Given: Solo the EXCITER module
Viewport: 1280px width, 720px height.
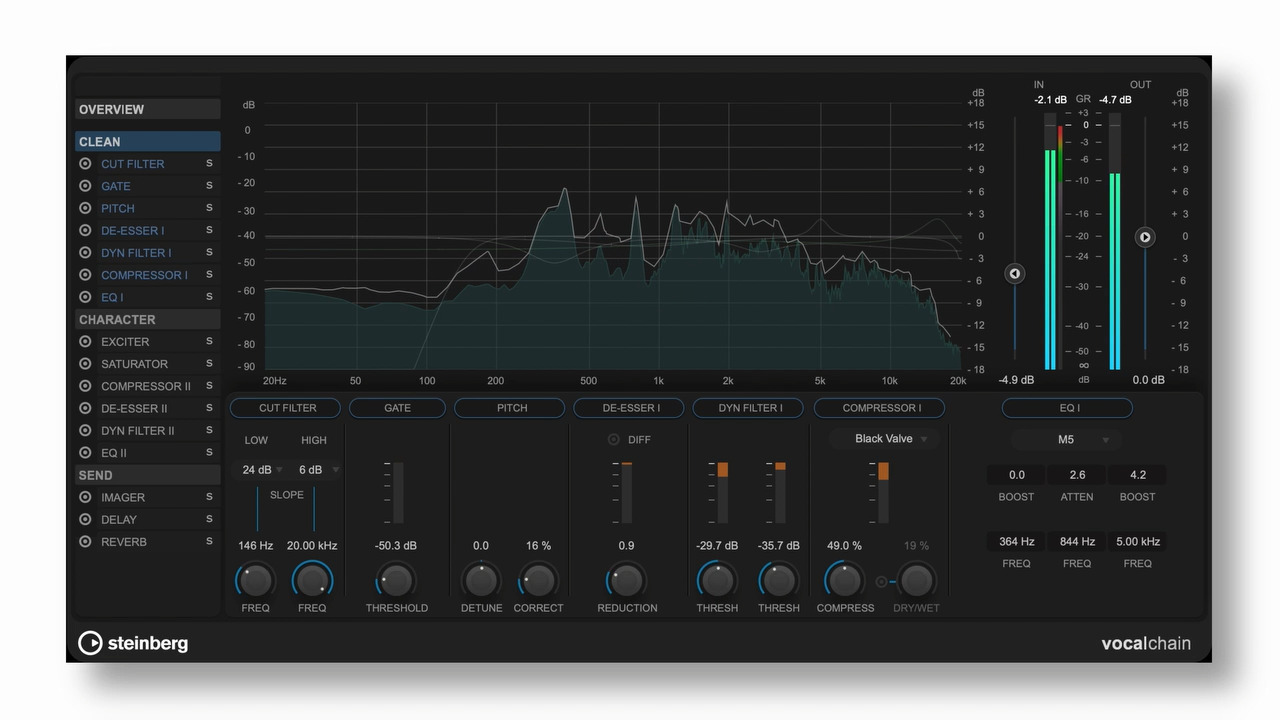Looking at the screenshot, I should (x=209, y=341).
